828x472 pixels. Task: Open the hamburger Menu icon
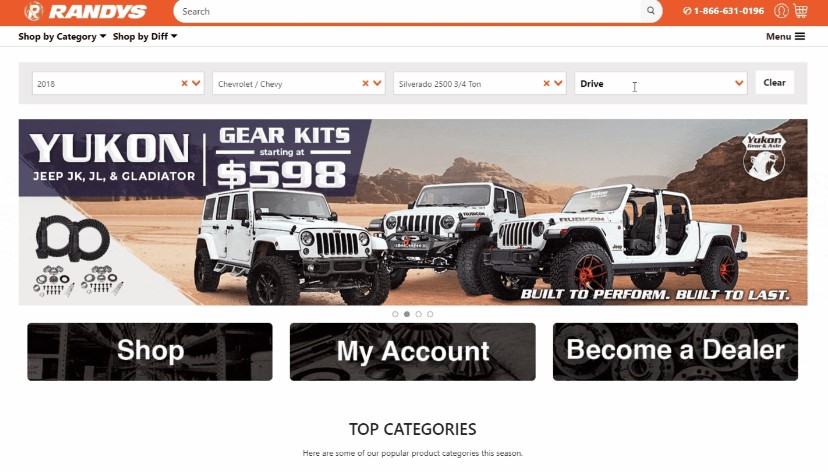click(800, 36)
